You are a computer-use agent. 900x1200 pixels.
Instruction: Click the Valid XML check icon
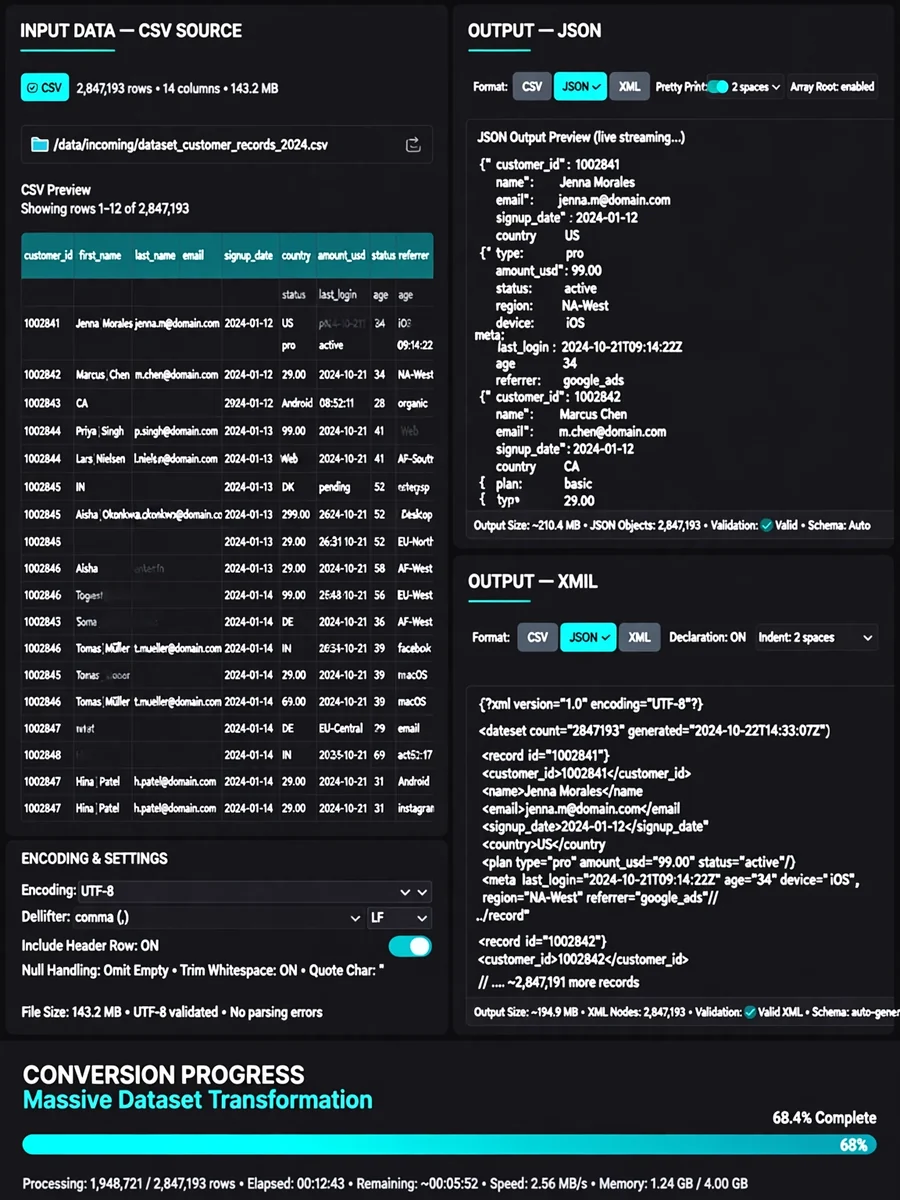tap(749, 1012)
